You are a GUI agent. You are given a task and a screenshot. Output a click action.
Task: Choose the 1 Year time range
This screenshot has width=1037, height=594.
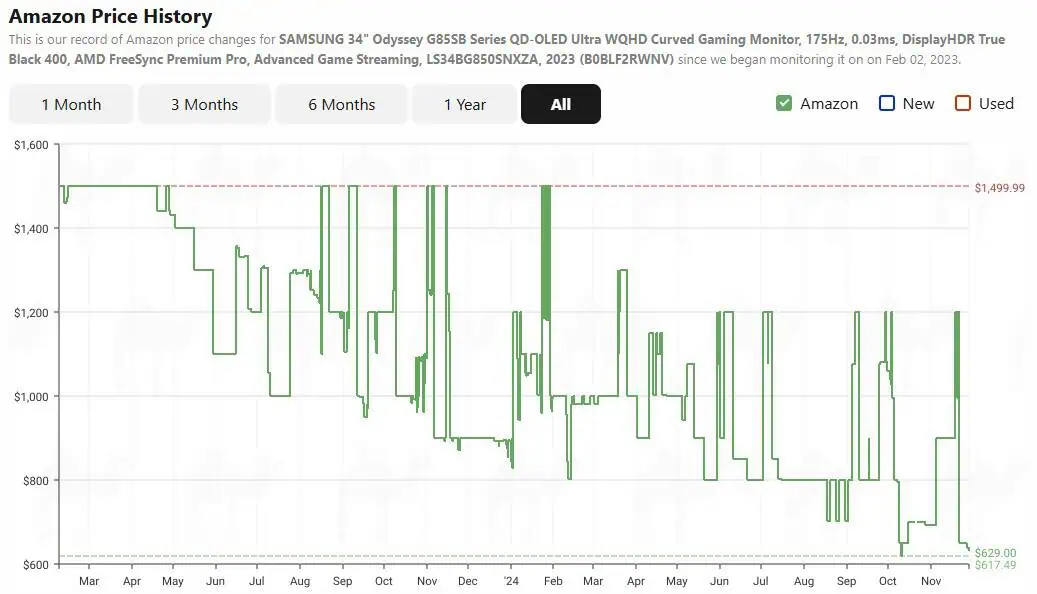465,104
